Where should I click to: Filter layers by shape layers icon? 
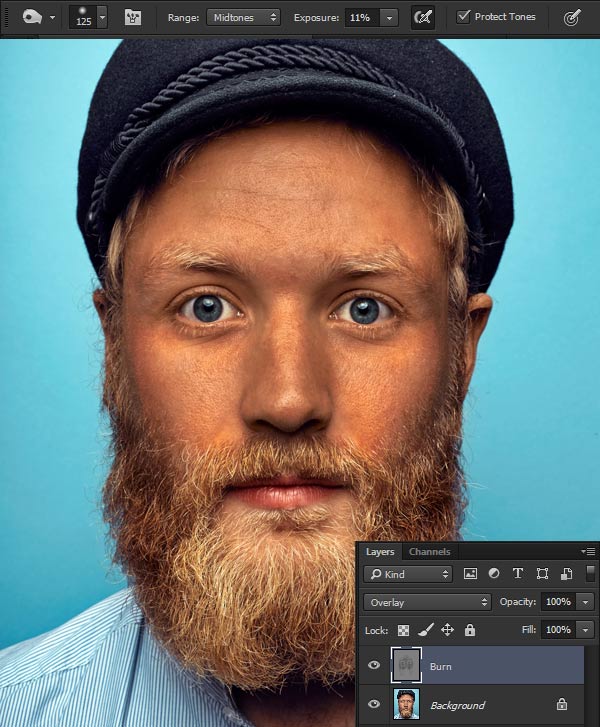coord(542,574)
